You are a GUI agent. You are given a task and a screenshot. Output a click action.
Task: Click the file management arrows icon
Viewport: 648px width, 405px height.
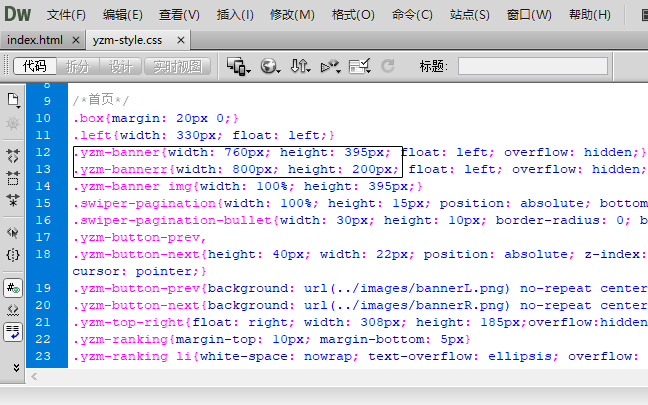(300, 66)
